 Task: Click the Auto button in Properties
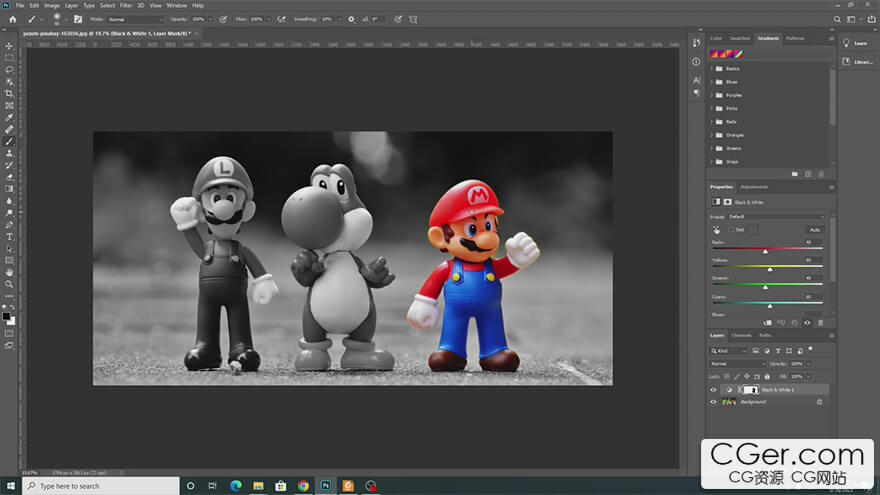(814, 230)
